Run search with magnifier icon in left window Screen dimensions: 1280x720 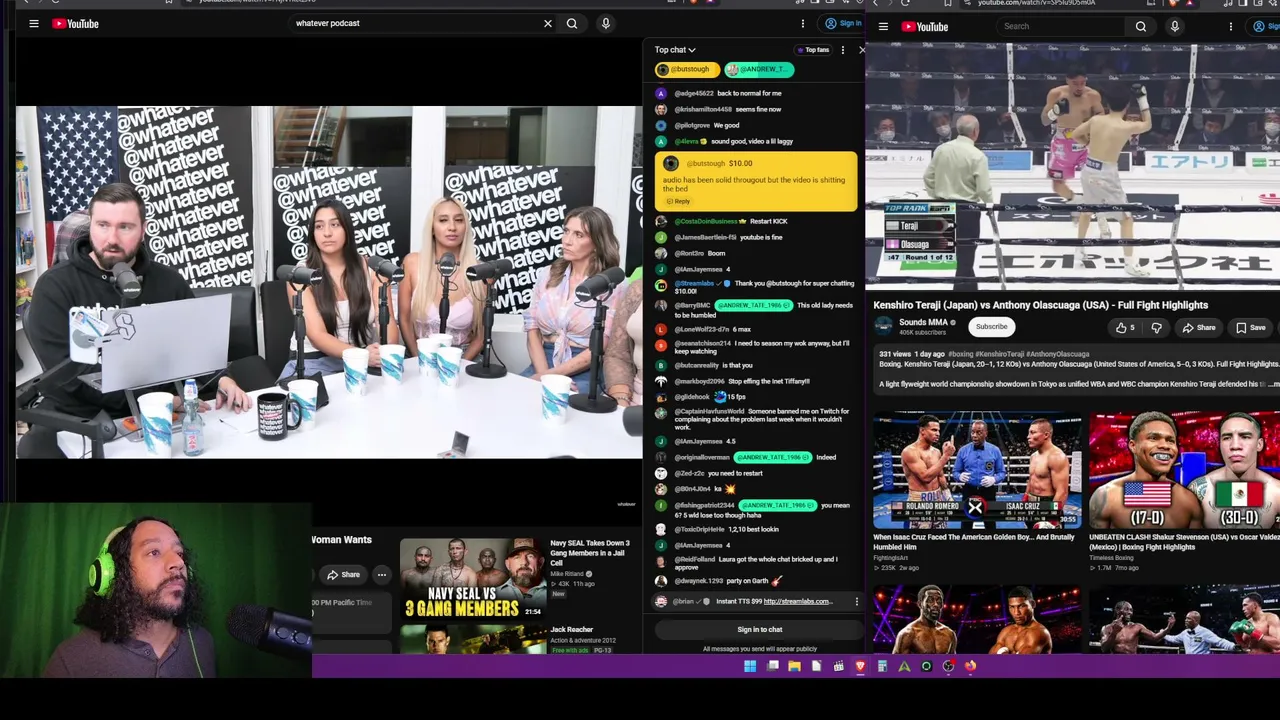[x=572, y=23]
